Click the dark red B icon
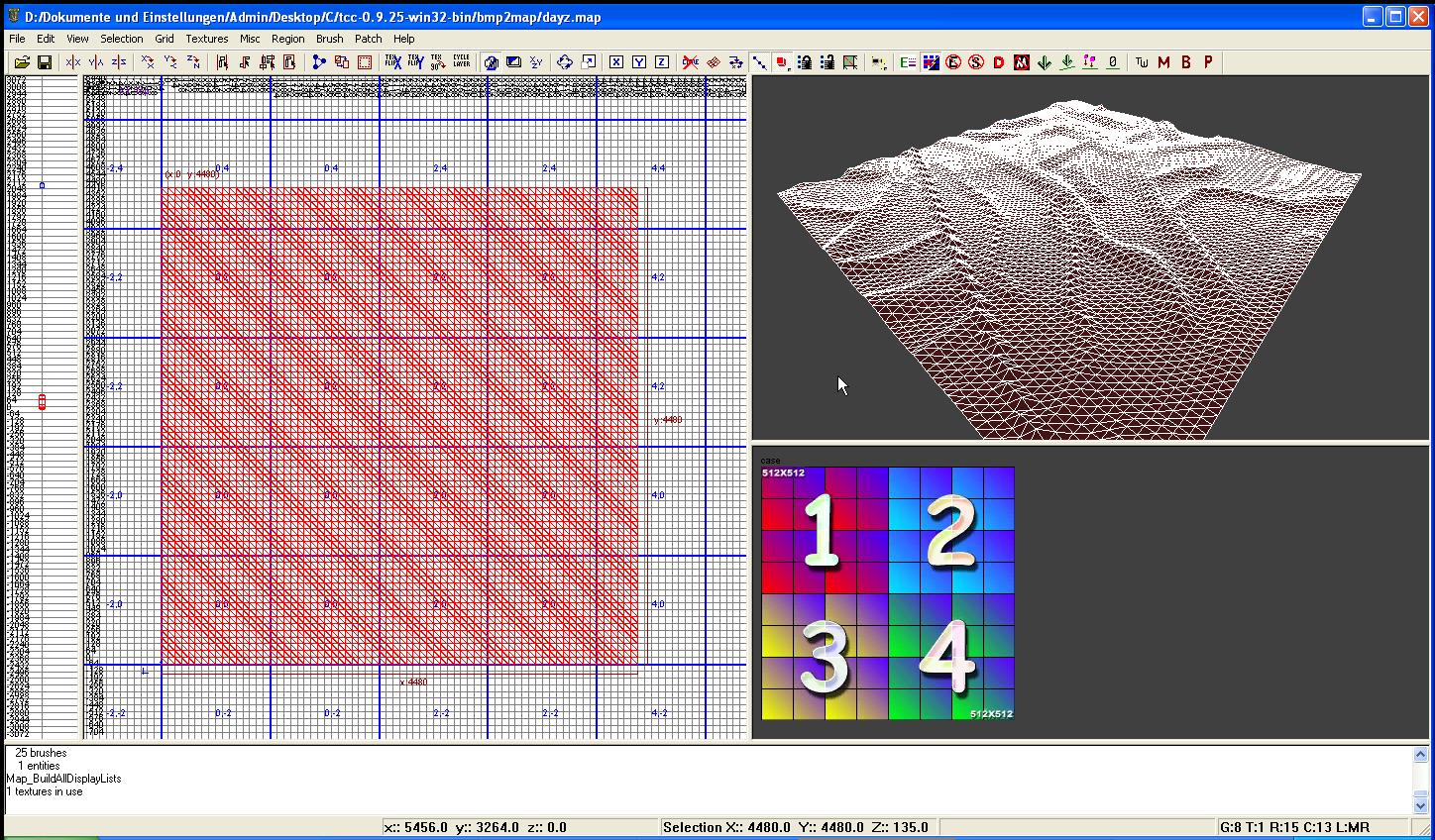The width and height of the screenshot is (1435, 840). pos(1186,62)
